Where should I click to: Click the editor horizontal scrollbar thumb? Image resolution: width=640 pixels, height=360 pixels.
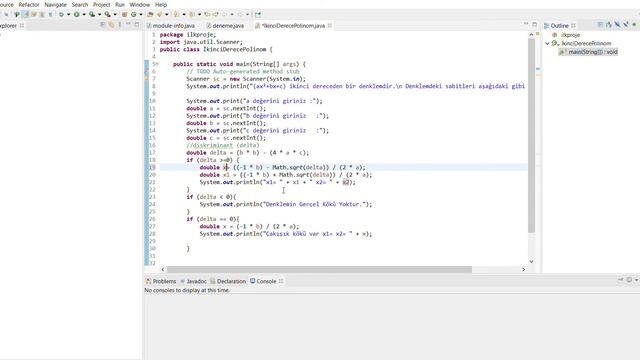[319, 269]
